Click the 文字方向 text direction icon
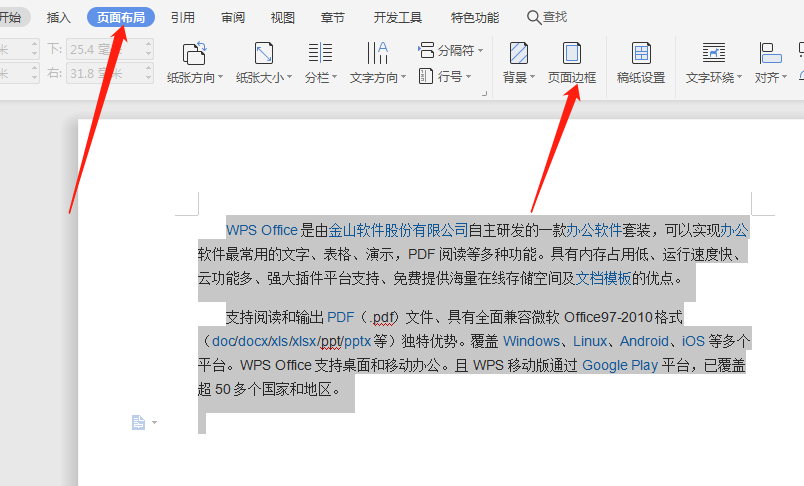The height and width of the screenshot is (486, 804). point(377,53)
